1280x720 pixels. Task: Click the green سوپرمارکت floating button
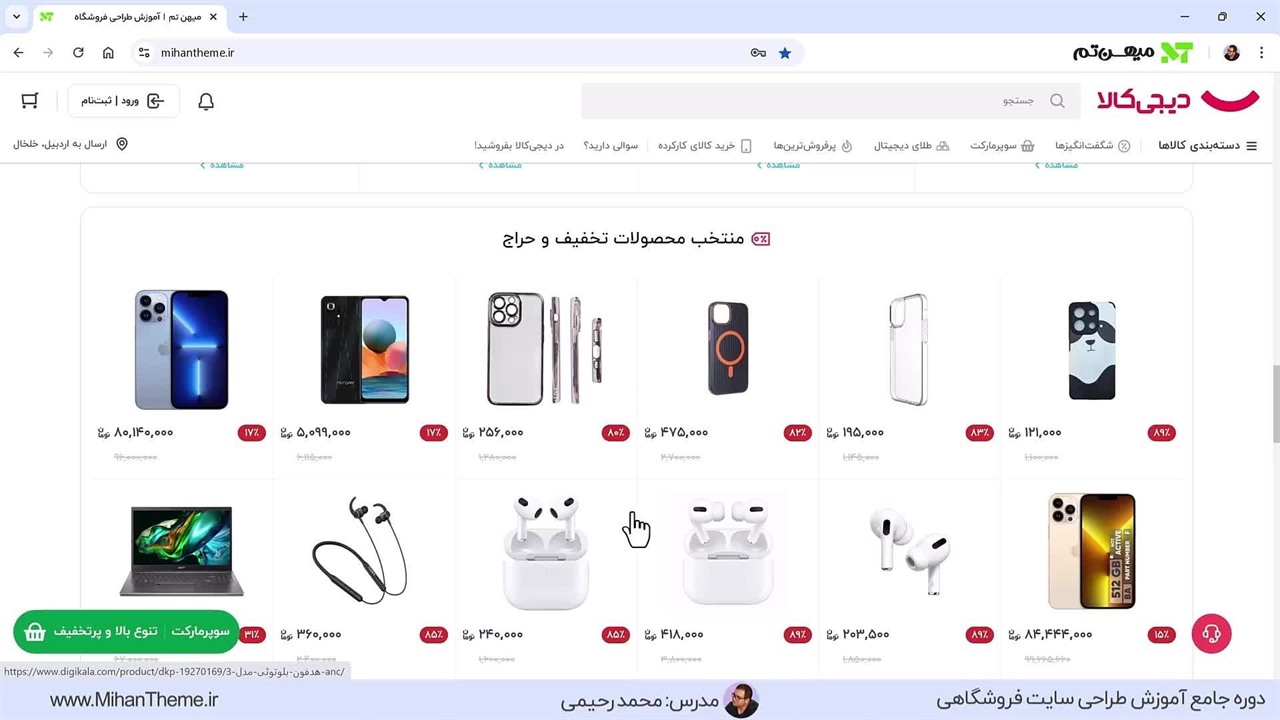click(x=126, y=632)
